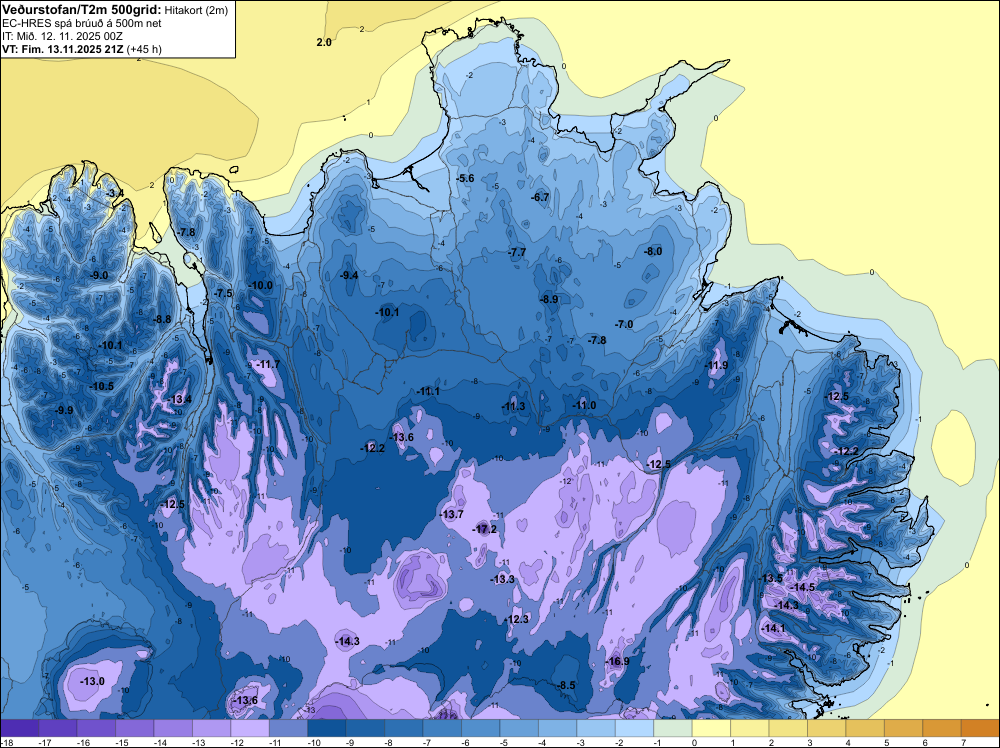Screen dimensions: 1000x748
Task: Select the -13.3 temperature value
Action: tap(503, 579)
